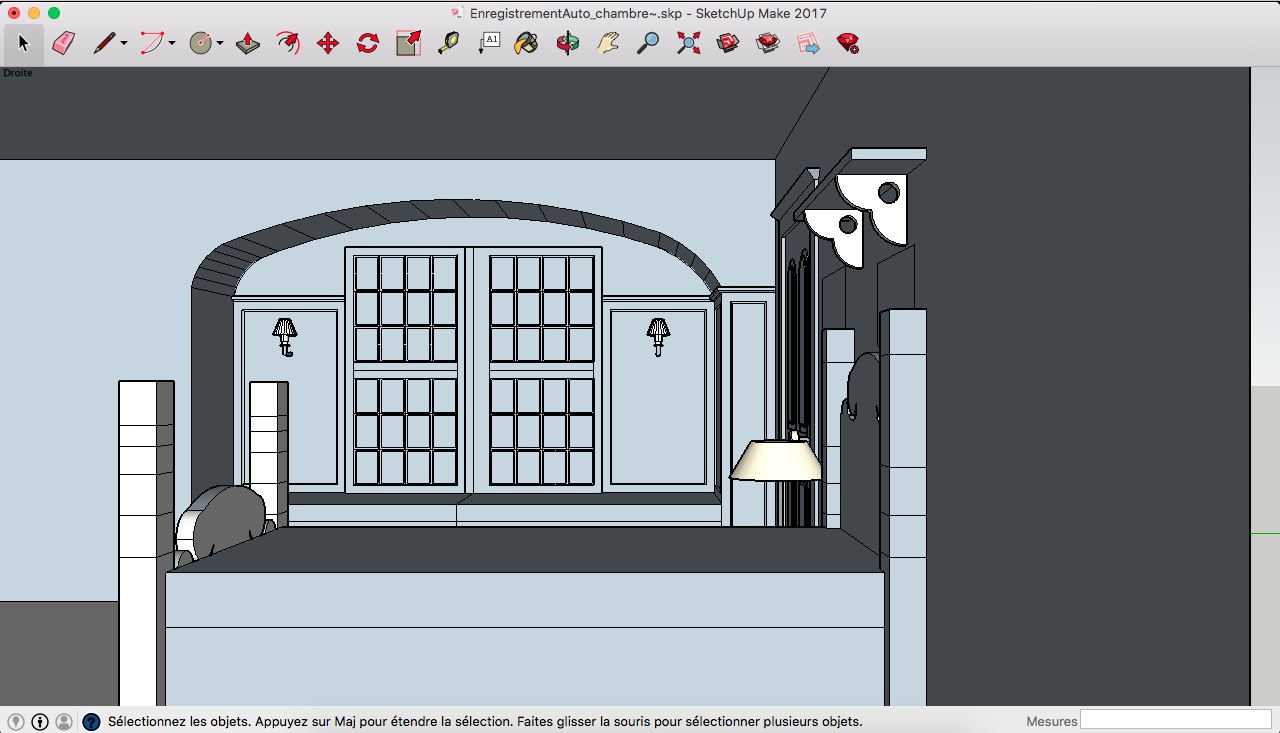Open the help question mark in status bar
The image size is (1280, 733).
tap(91, 721)
